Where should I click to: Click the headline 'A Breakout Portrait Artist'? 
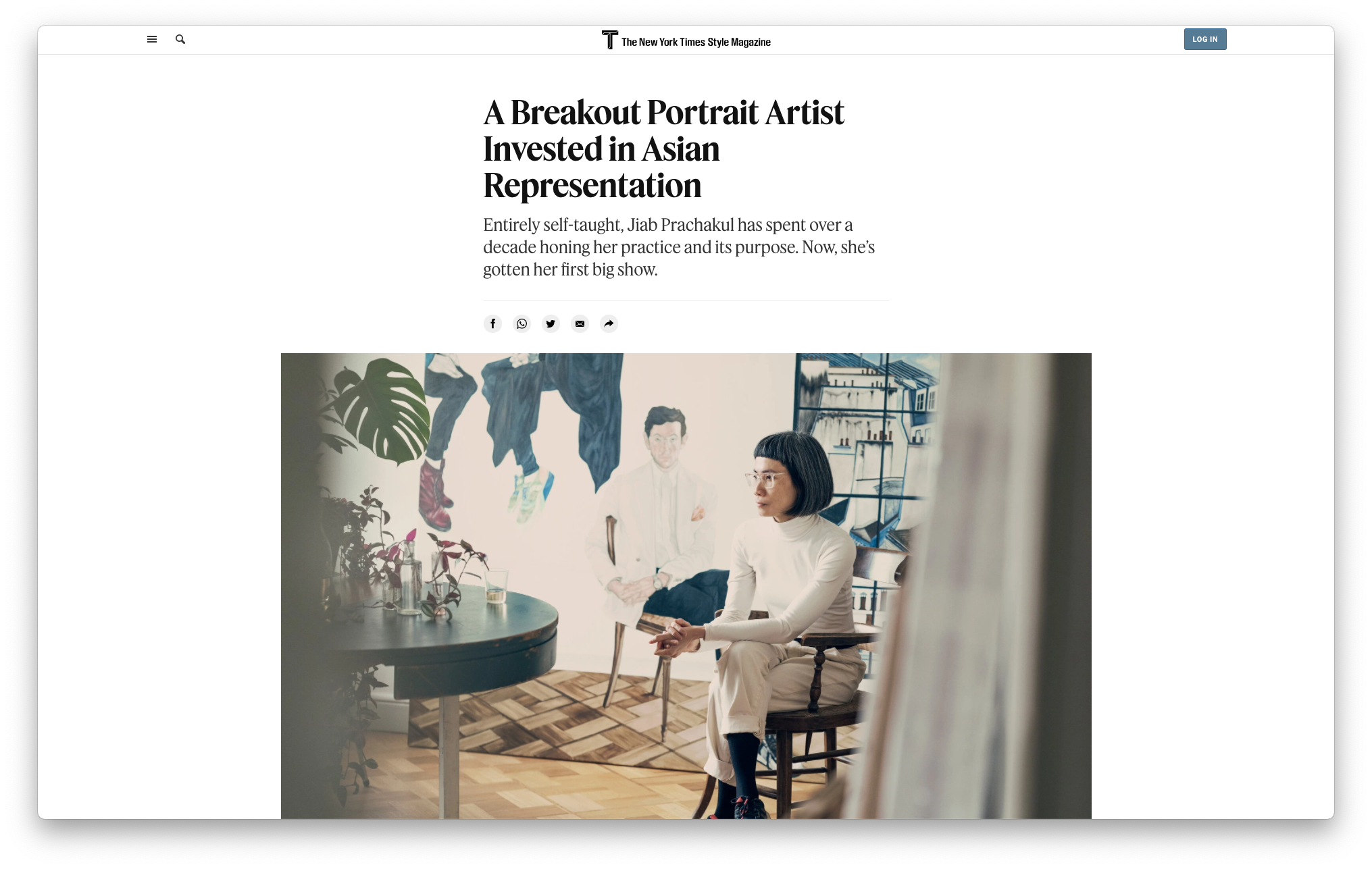663,112
